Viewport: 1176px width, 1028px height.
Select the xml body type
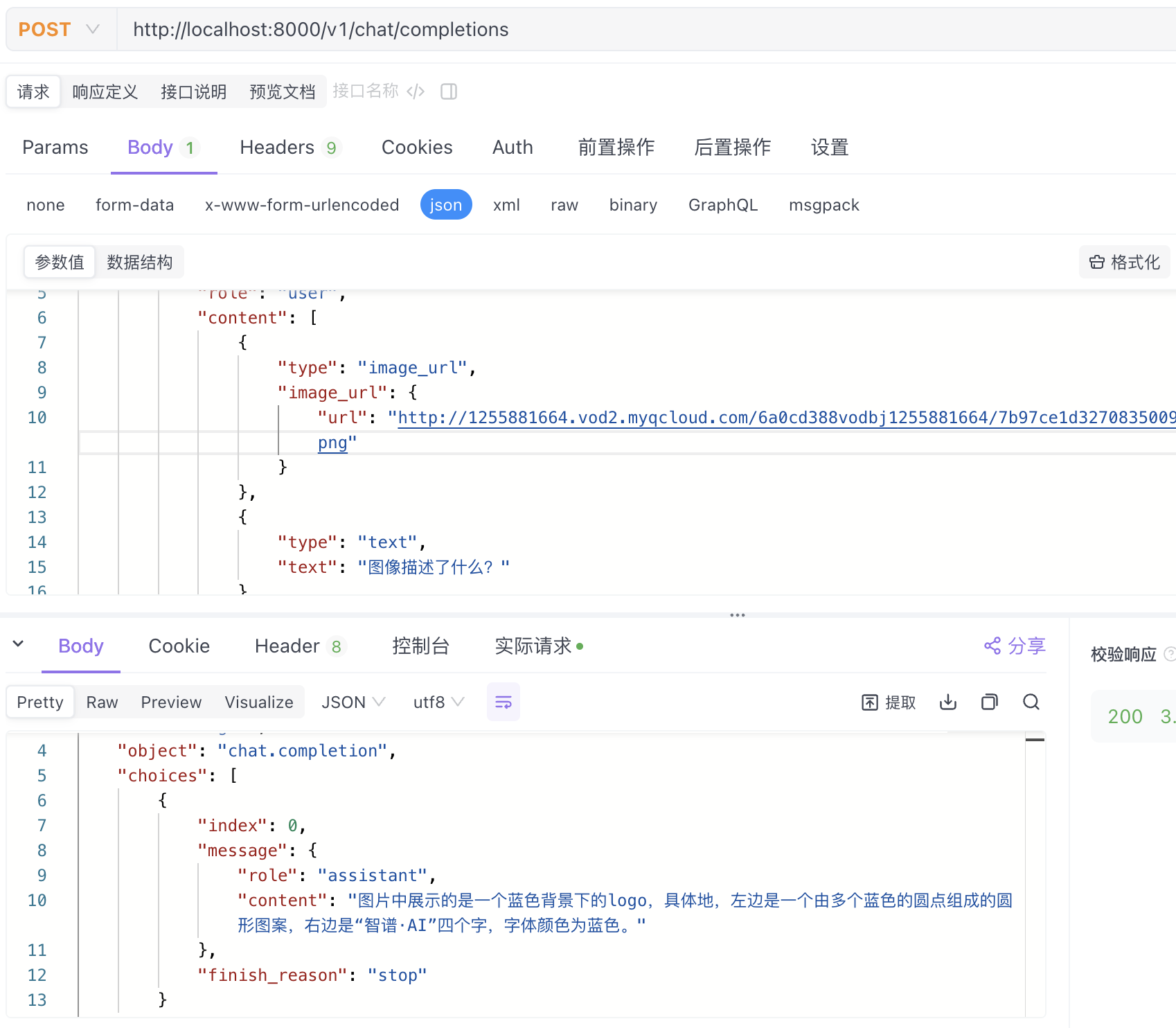(x=506, y=204)
